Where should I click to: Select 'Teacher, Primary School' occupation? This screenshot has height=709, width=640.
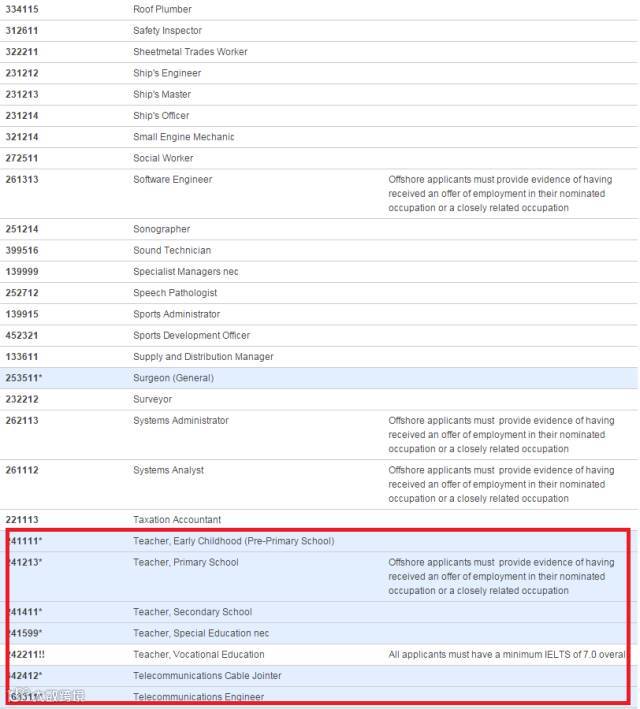click(x=185, y=562)
